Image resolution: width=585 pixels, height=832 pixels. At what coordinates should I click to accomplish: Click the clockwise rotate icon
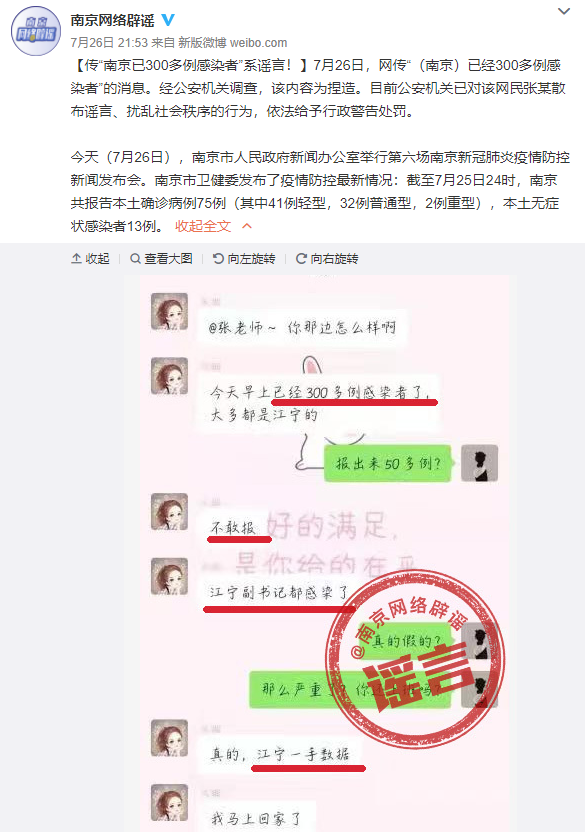(301, 258)
